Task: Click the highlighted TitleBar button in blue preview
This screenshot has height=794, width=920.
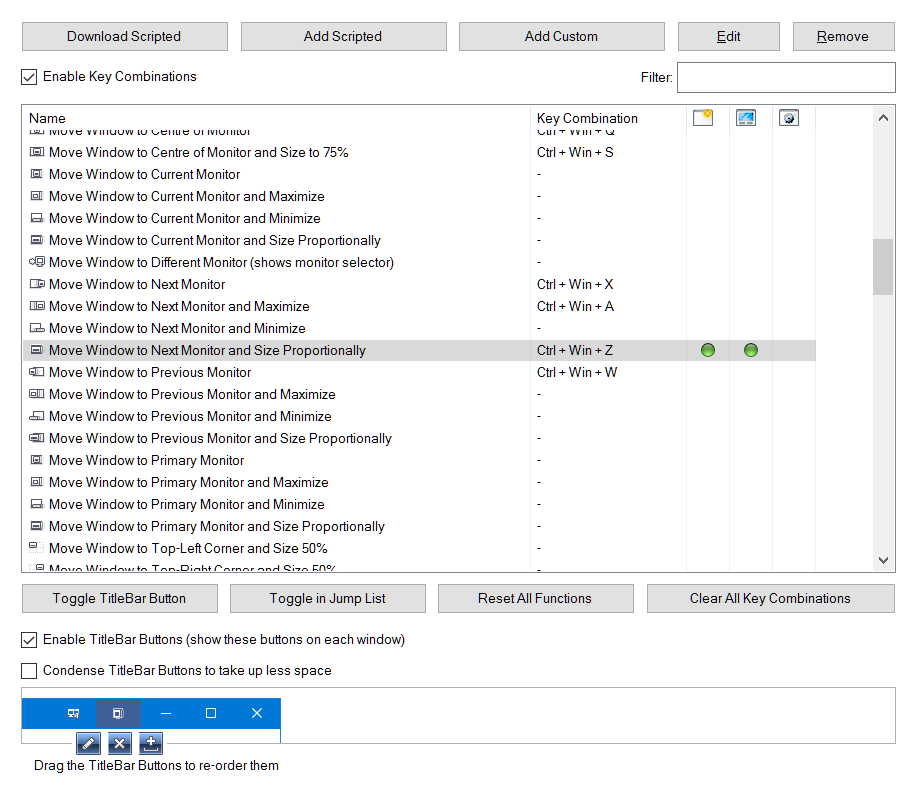Action: pos(118,713)
